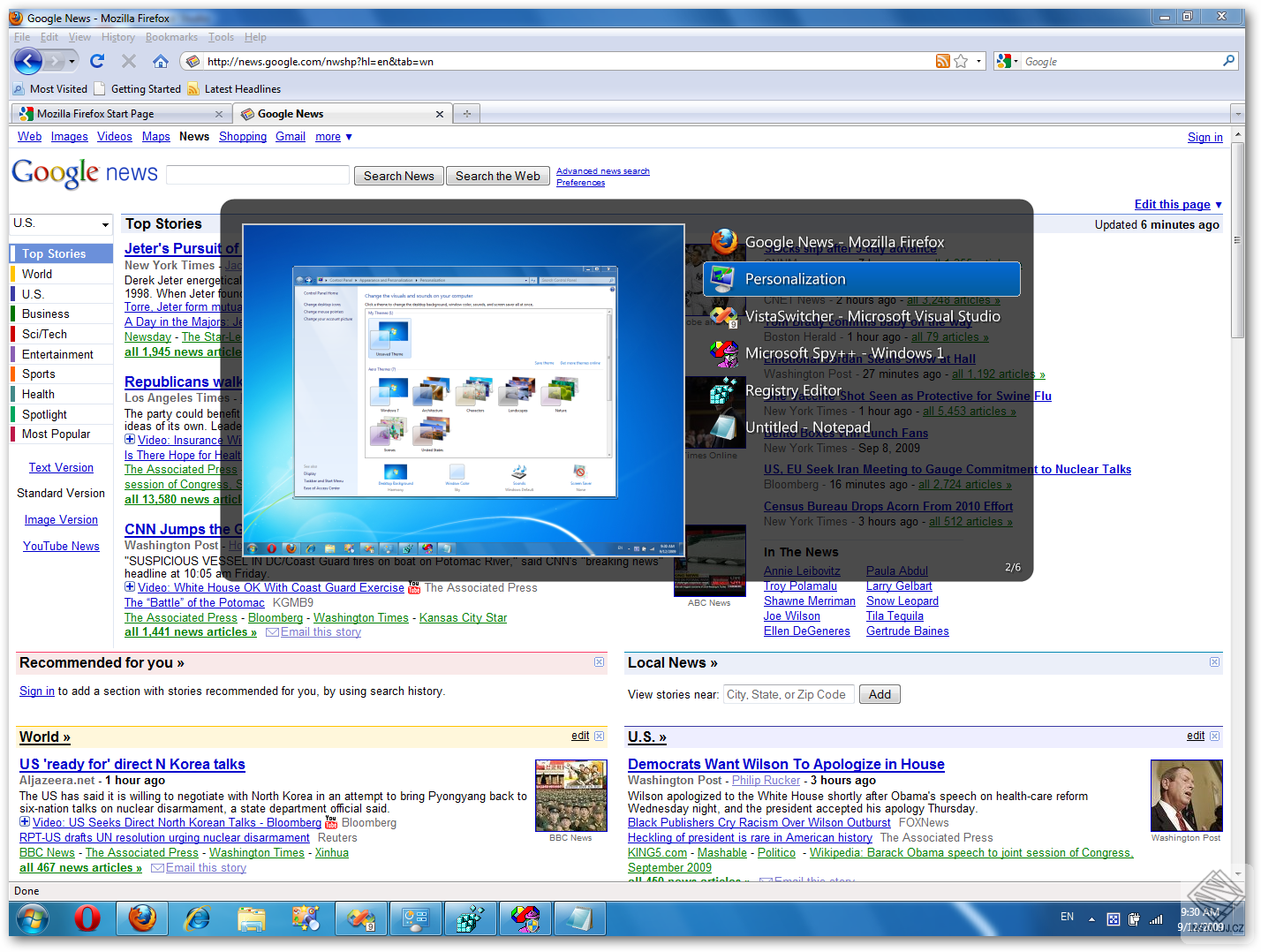The image size is (1261, 952).
Task: Open the Advanced news search link
Action: point(603,171)
